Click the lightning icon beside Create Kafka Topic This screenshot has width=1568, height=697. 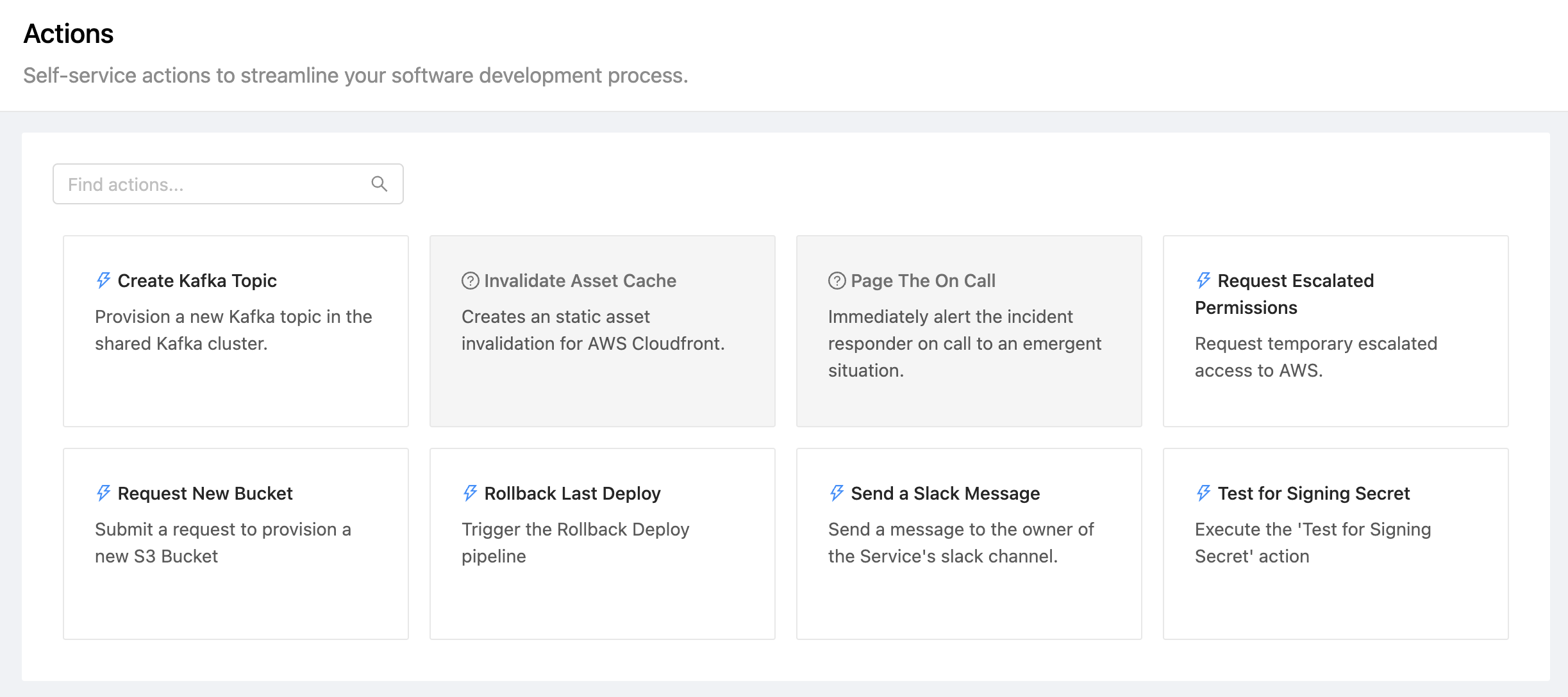(103, 281)
